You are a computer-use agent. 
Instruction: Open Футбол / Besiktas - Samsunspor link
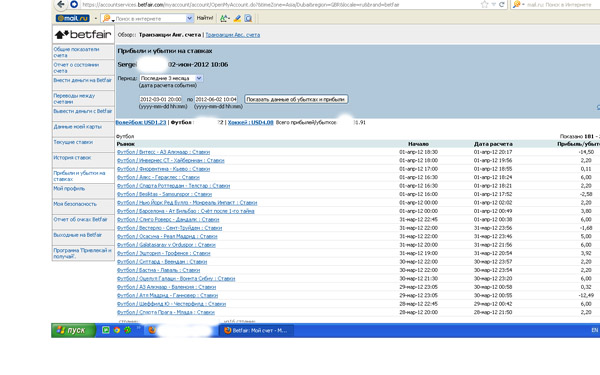click(x=165, y=194)
